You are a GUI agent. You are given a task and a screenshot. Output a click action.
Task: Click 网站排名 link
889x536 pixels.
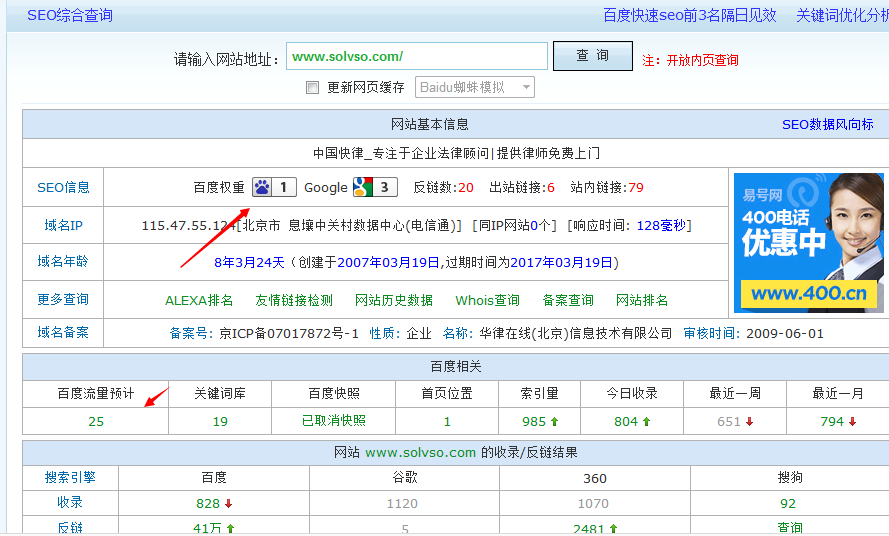[642, 300]
